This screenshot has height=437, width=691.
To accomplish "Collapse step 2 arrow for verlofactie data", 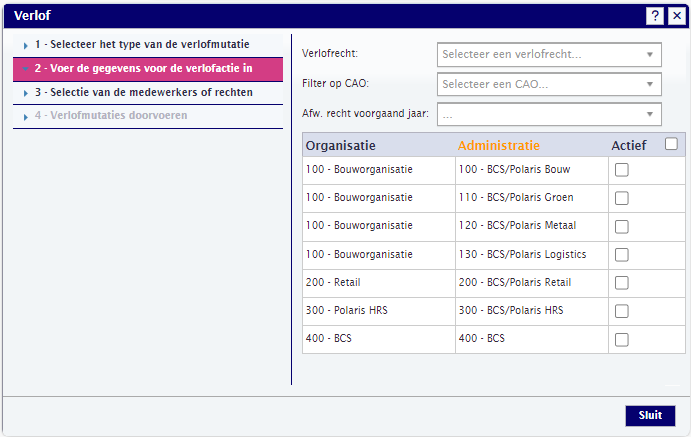I will click(26, 69).
